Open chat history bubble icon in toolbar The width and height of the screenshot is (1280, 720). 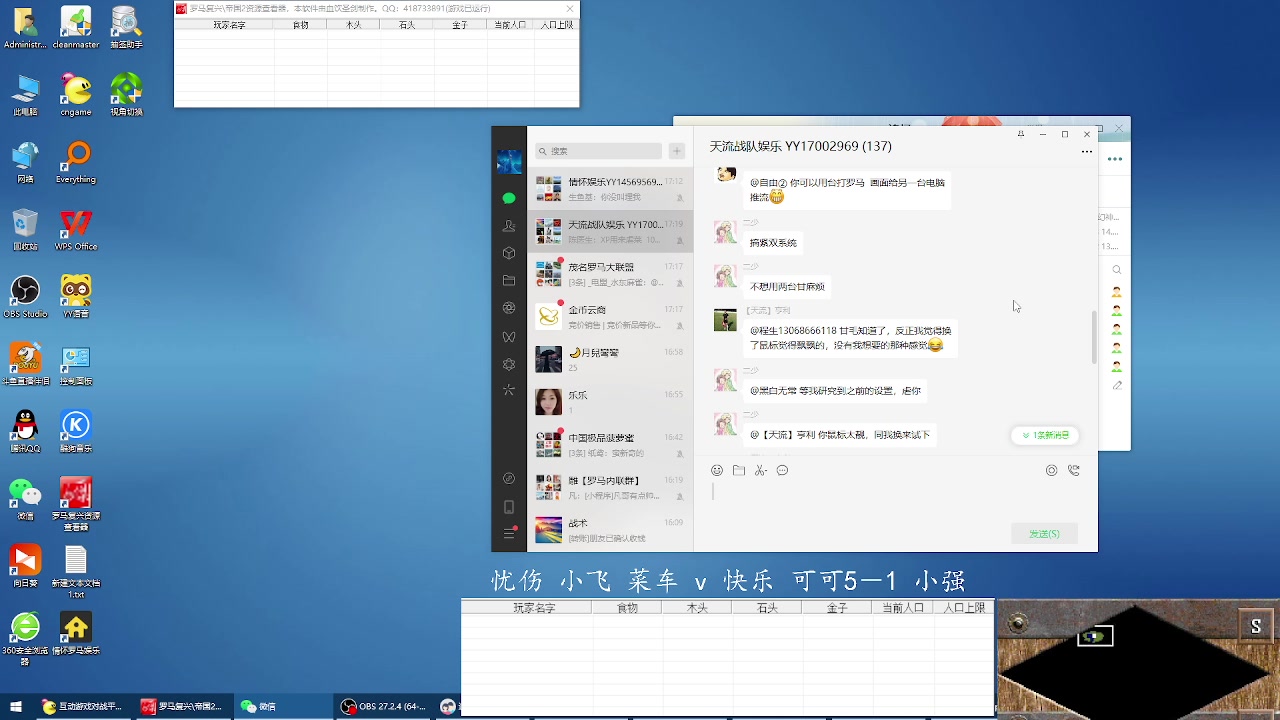782,470
